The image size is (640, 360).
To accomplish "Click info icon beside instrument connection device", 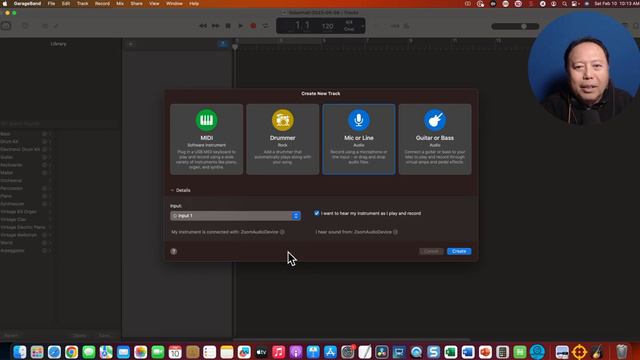I will (282, 232).
